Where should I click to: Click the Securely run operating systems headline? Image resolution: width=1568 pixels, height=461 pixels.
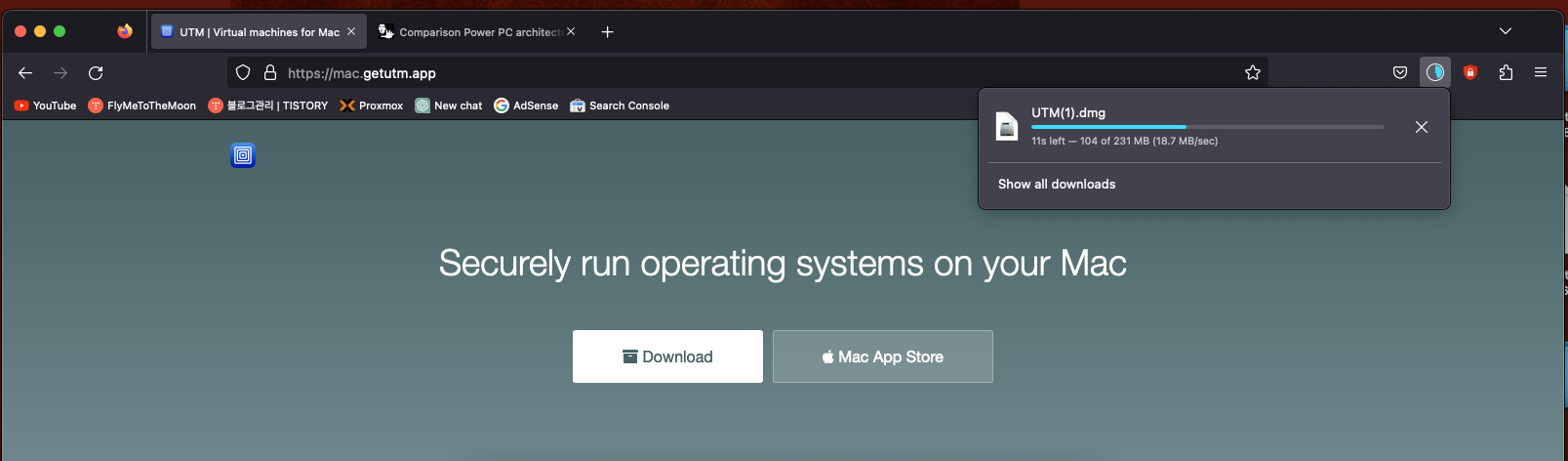(x=783, y=263)
